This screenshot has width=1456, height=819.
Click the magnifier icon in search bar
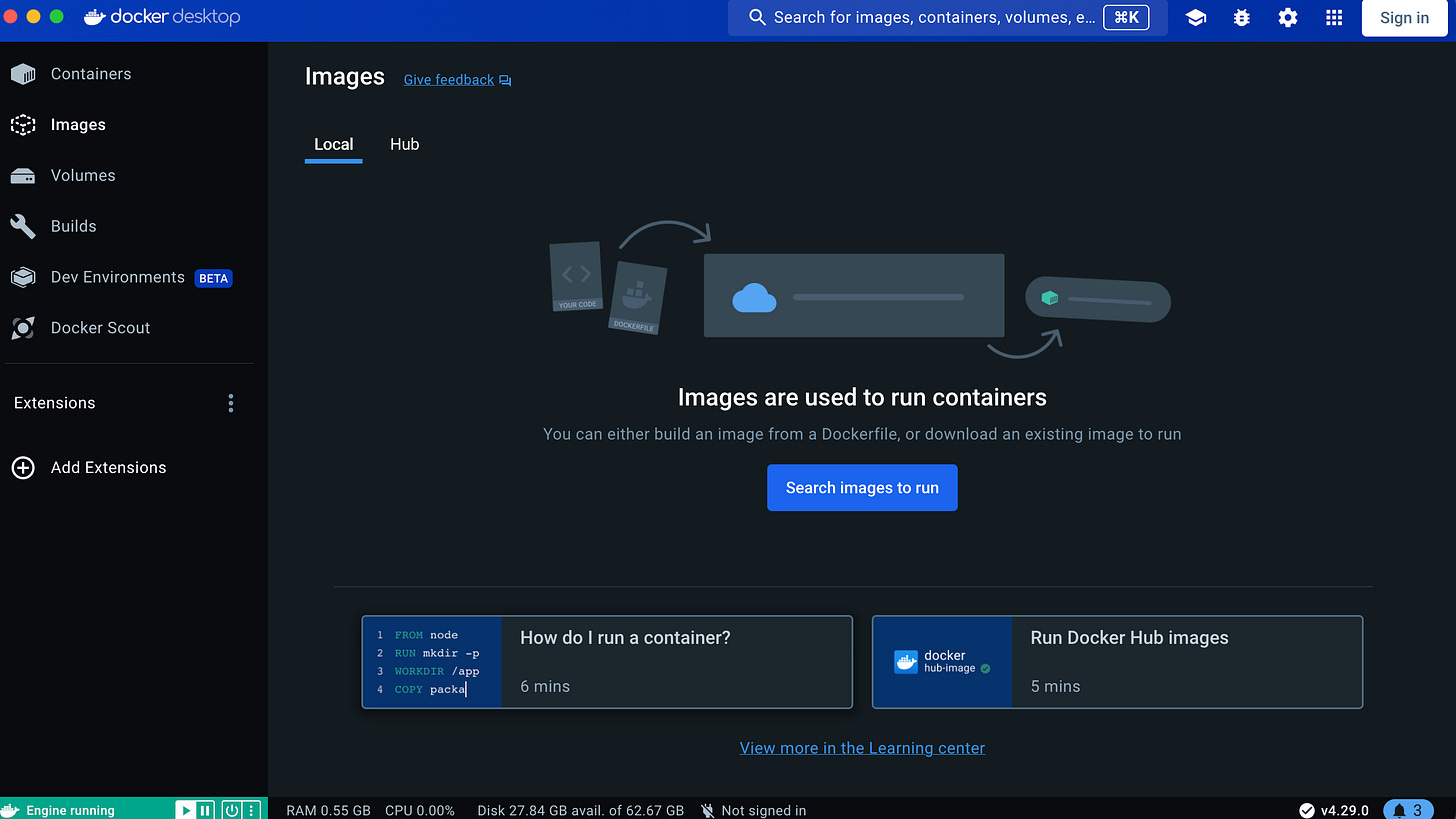pos(757,18)
